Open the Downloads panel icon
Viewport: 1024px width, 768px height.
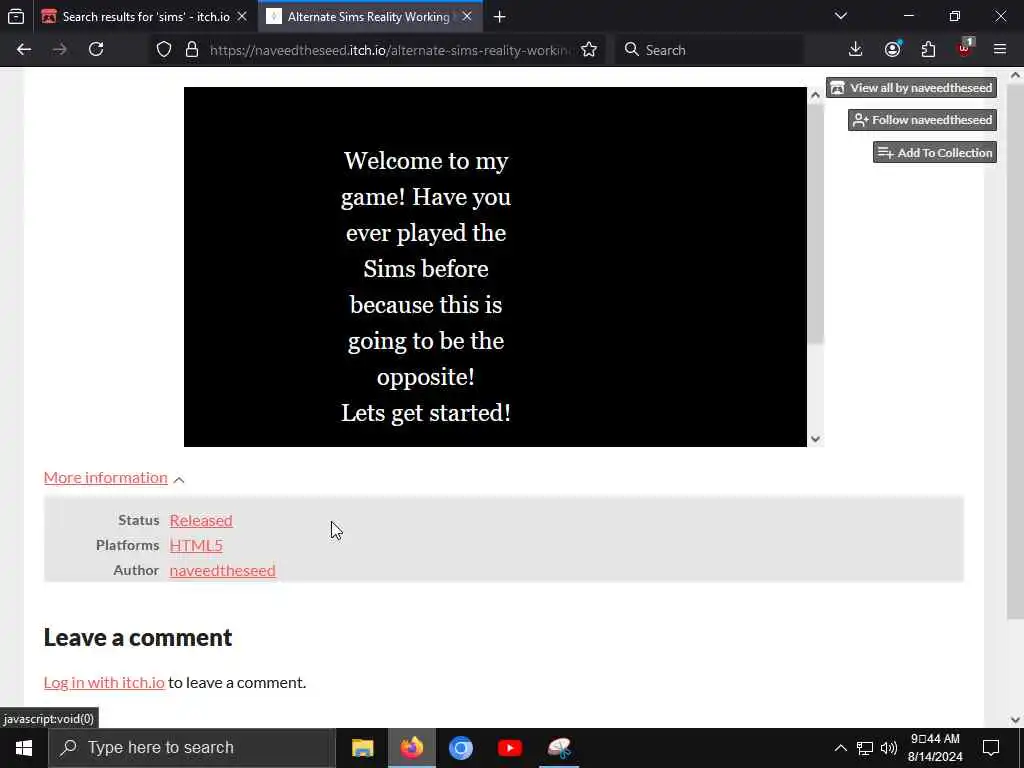click(856, 50)
